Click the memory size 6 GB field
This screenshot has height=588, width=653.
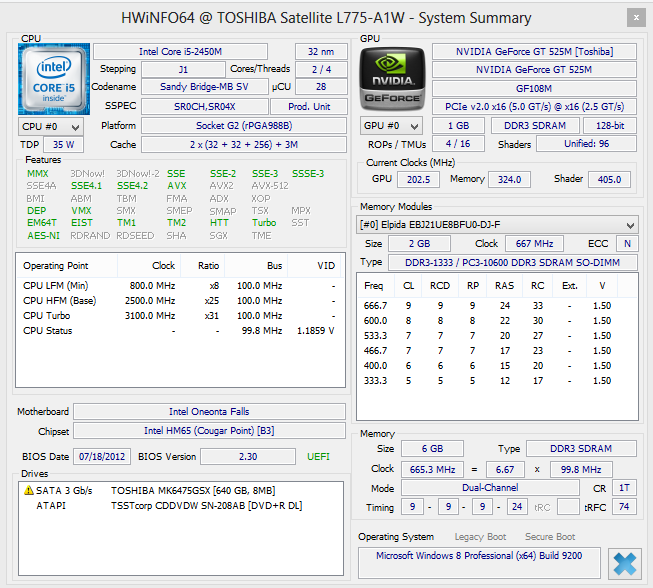[432, 448]
